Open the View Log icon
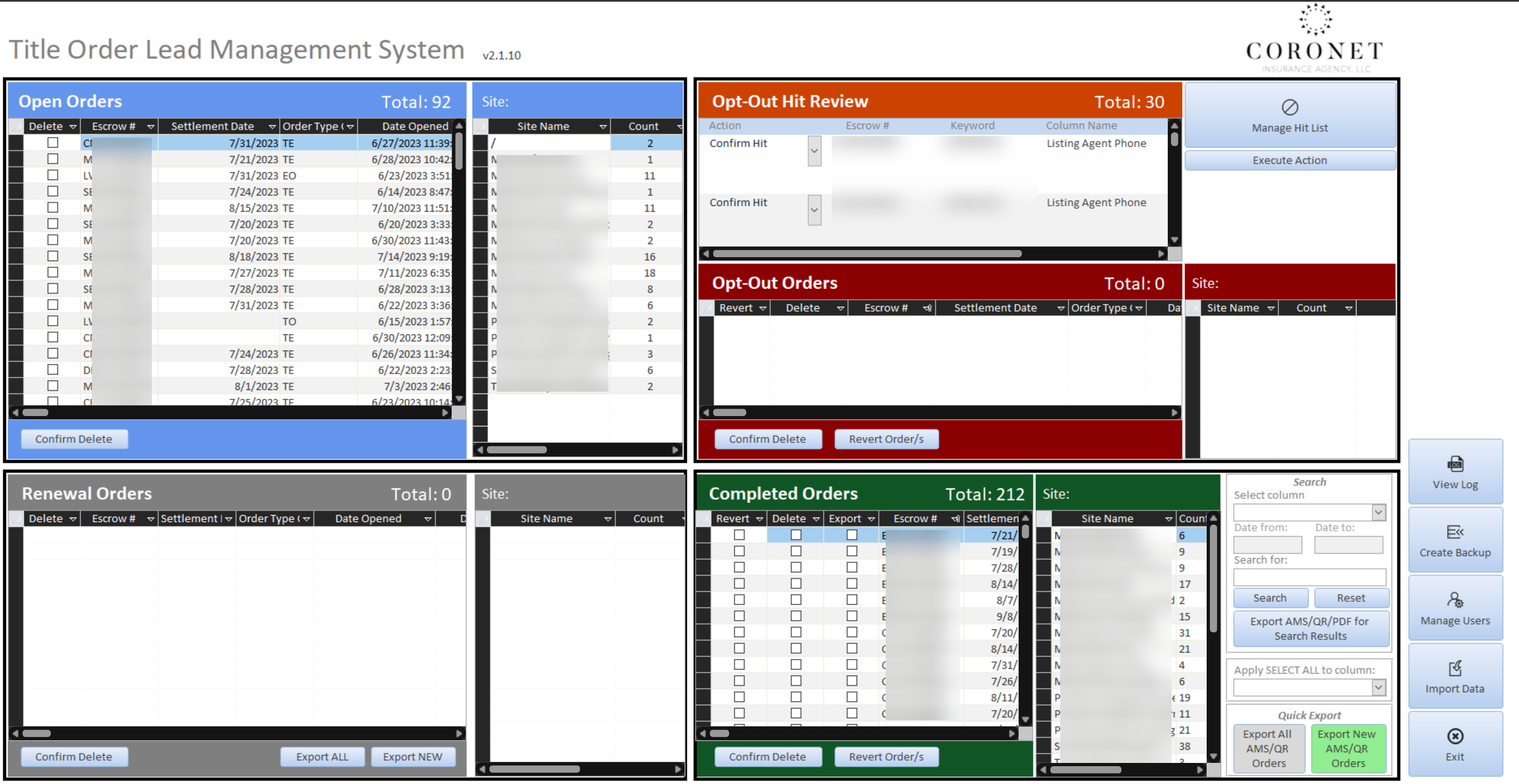1519x784 pixels. [1455, 464]
